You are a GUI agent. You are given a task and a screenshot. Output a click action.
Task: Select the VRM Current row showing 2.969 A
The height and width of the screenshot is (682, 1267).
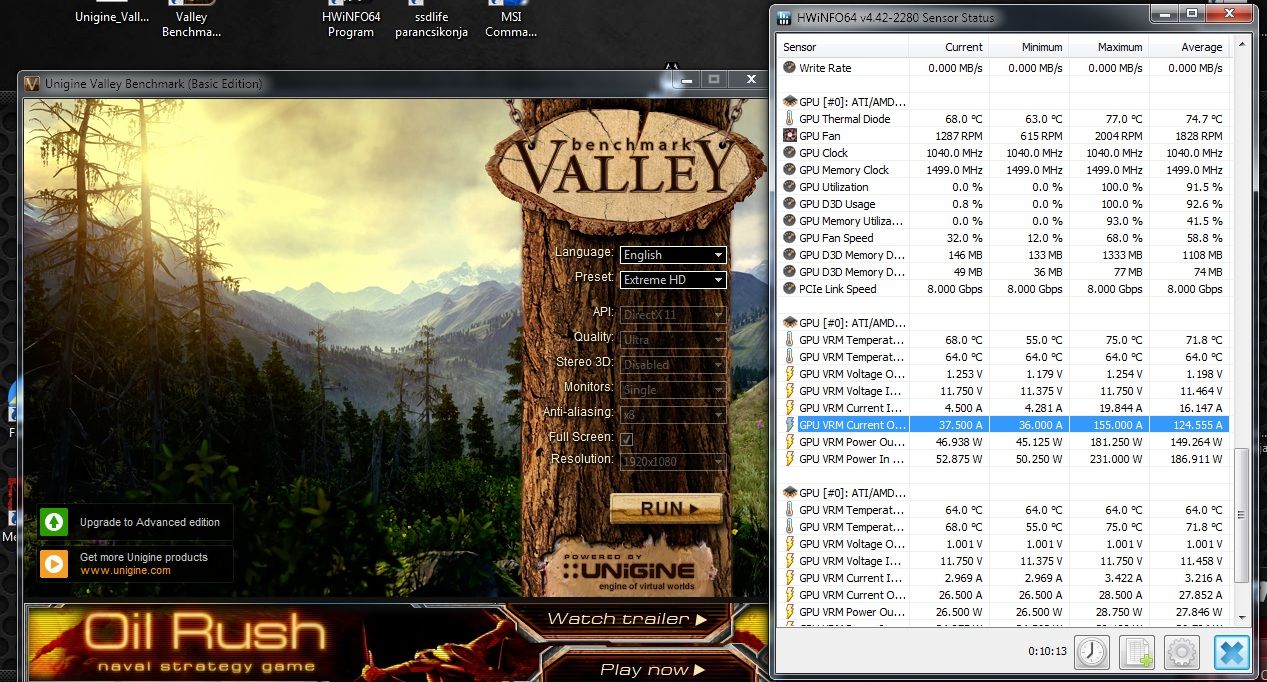click(x=1003, y=578)
